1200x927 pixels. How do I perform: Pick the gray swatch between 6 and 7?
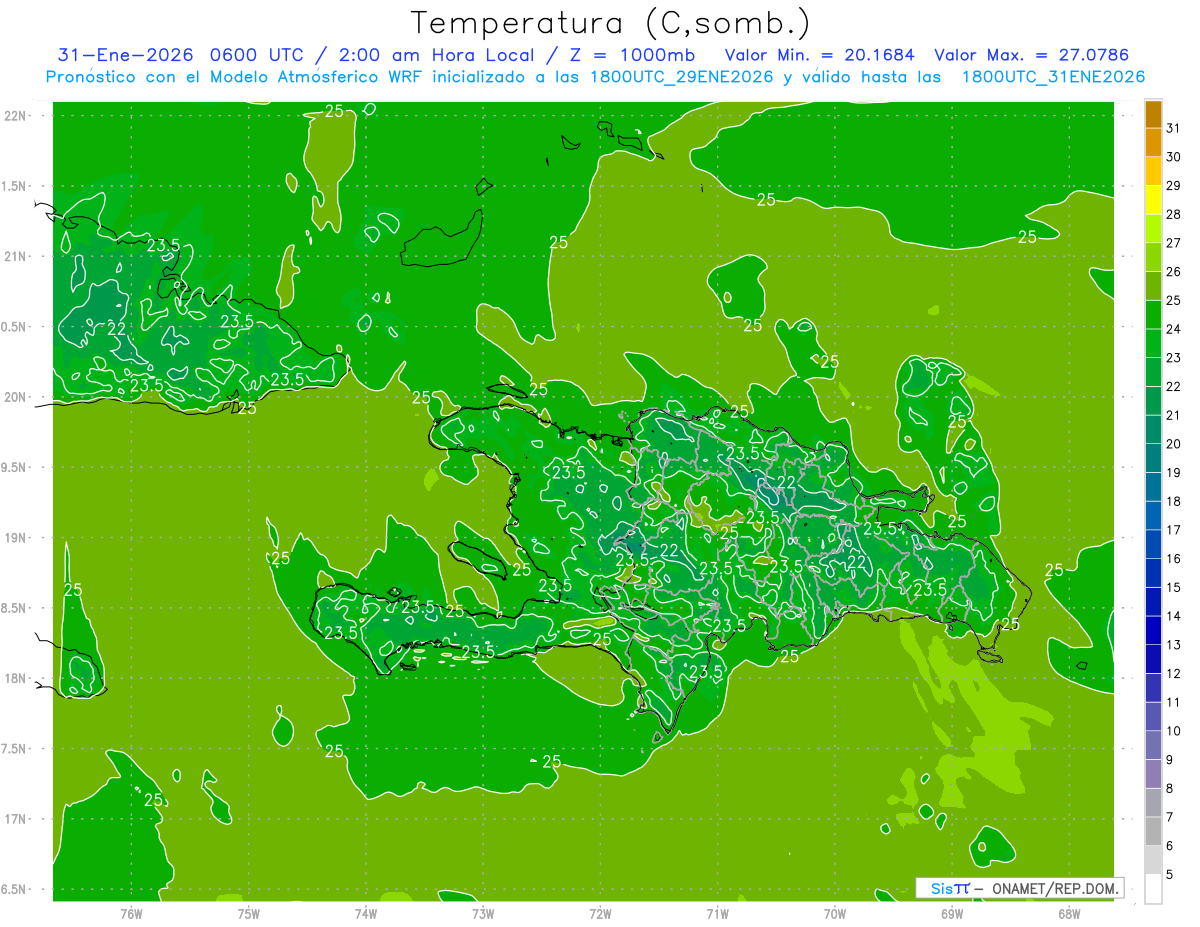pos(1153,831)
